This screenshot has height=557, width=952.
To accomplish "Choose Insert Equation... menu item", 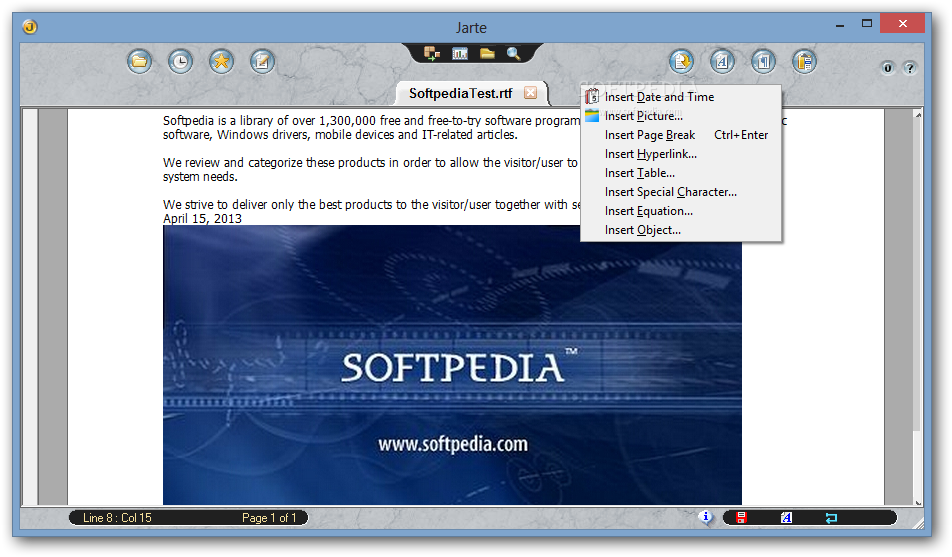I will point(681,211).
